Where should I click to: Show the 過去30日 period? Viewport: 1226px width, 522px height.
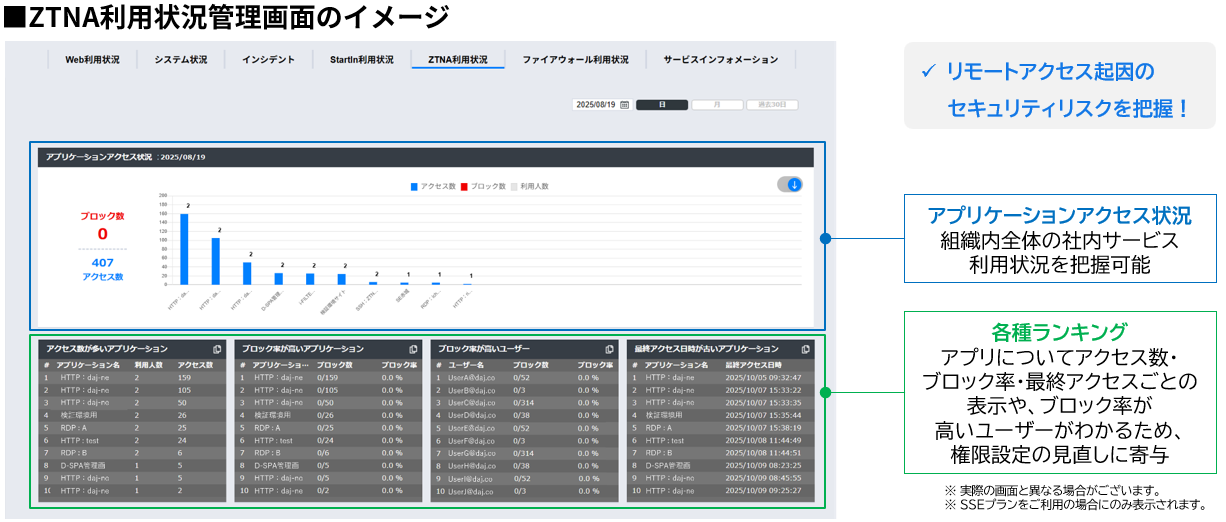point(772,104)
